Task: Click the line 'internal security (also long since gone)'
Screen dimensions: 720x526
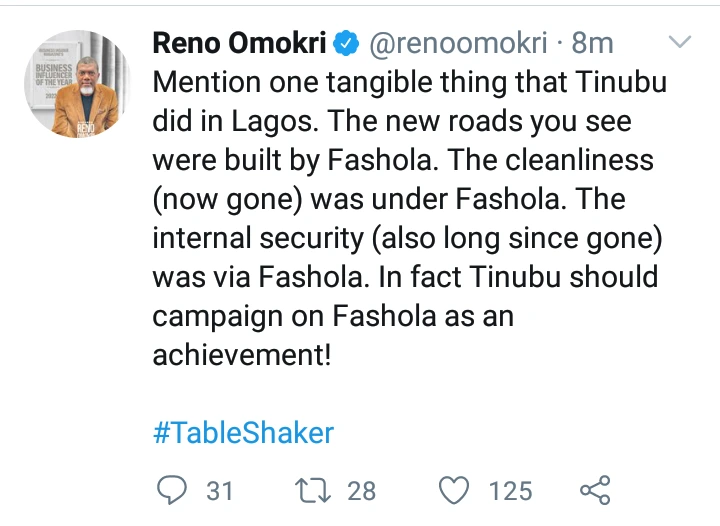Action: coord(406,238)
